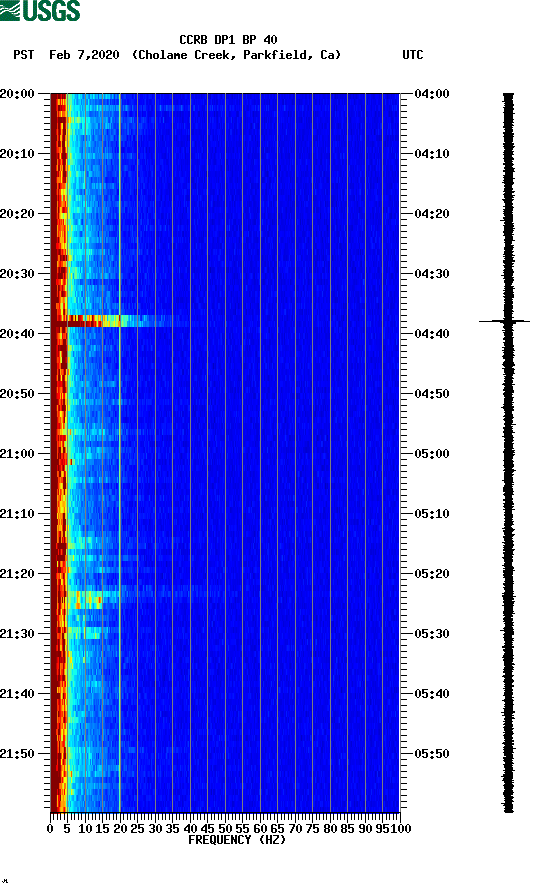
Task: Click the date 'Feb 7,2020'
Action: pos(84,55)
